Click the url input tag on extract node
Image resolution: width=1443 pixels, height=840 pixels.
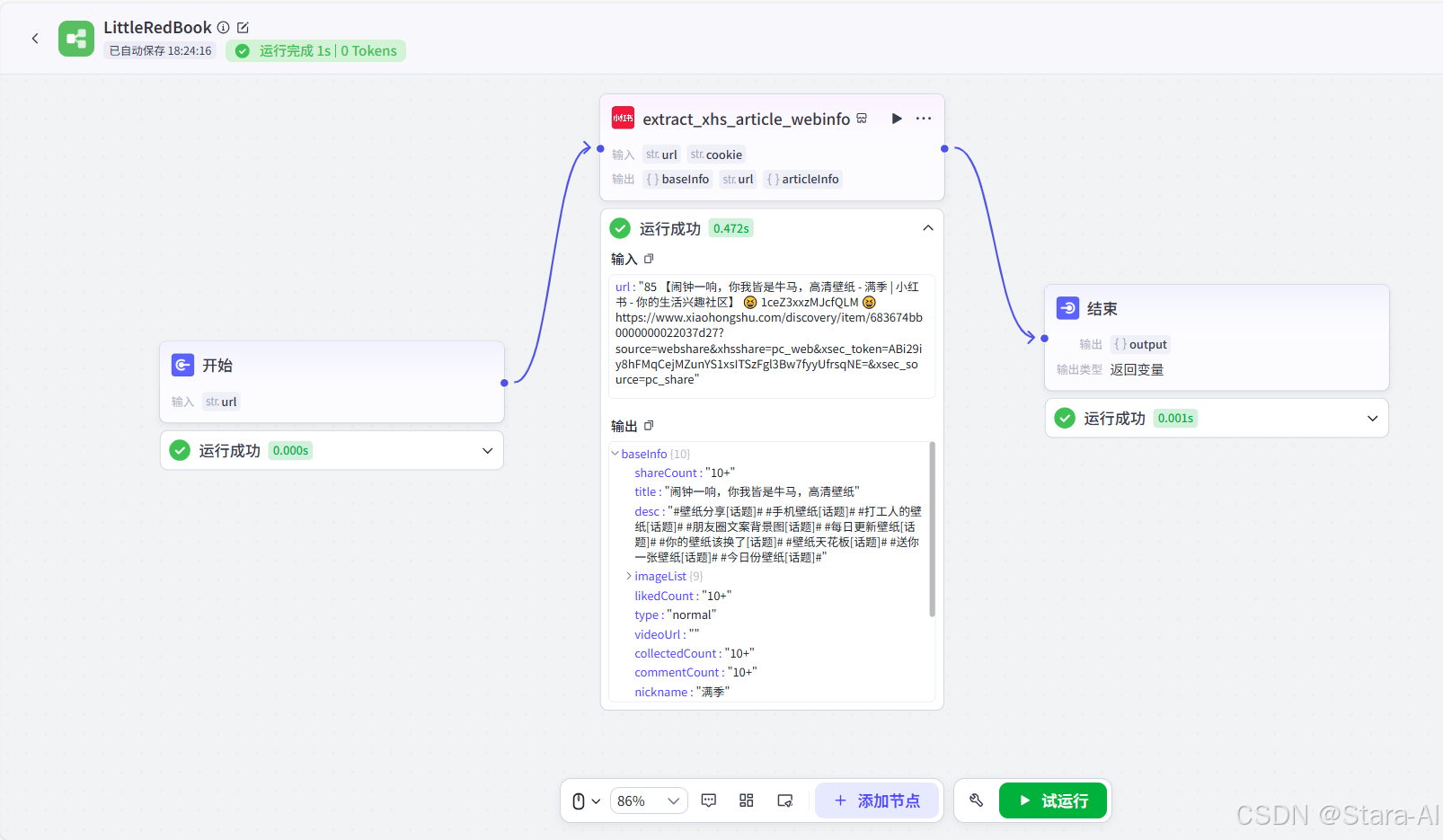661,155
